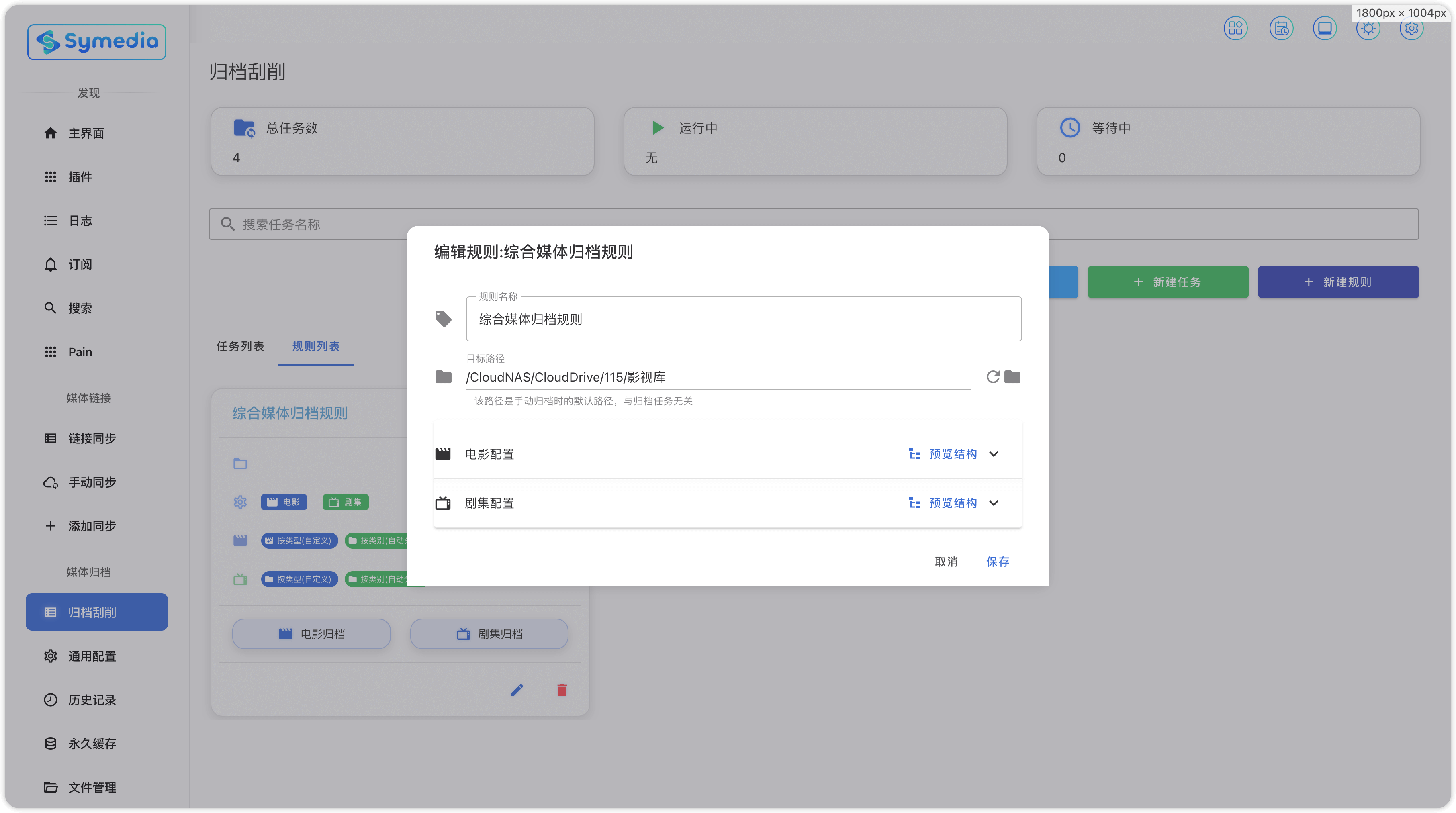This screenshot has height=813, width=1456.
Task: Click the 新建任务 green button
Action: 1168,282
